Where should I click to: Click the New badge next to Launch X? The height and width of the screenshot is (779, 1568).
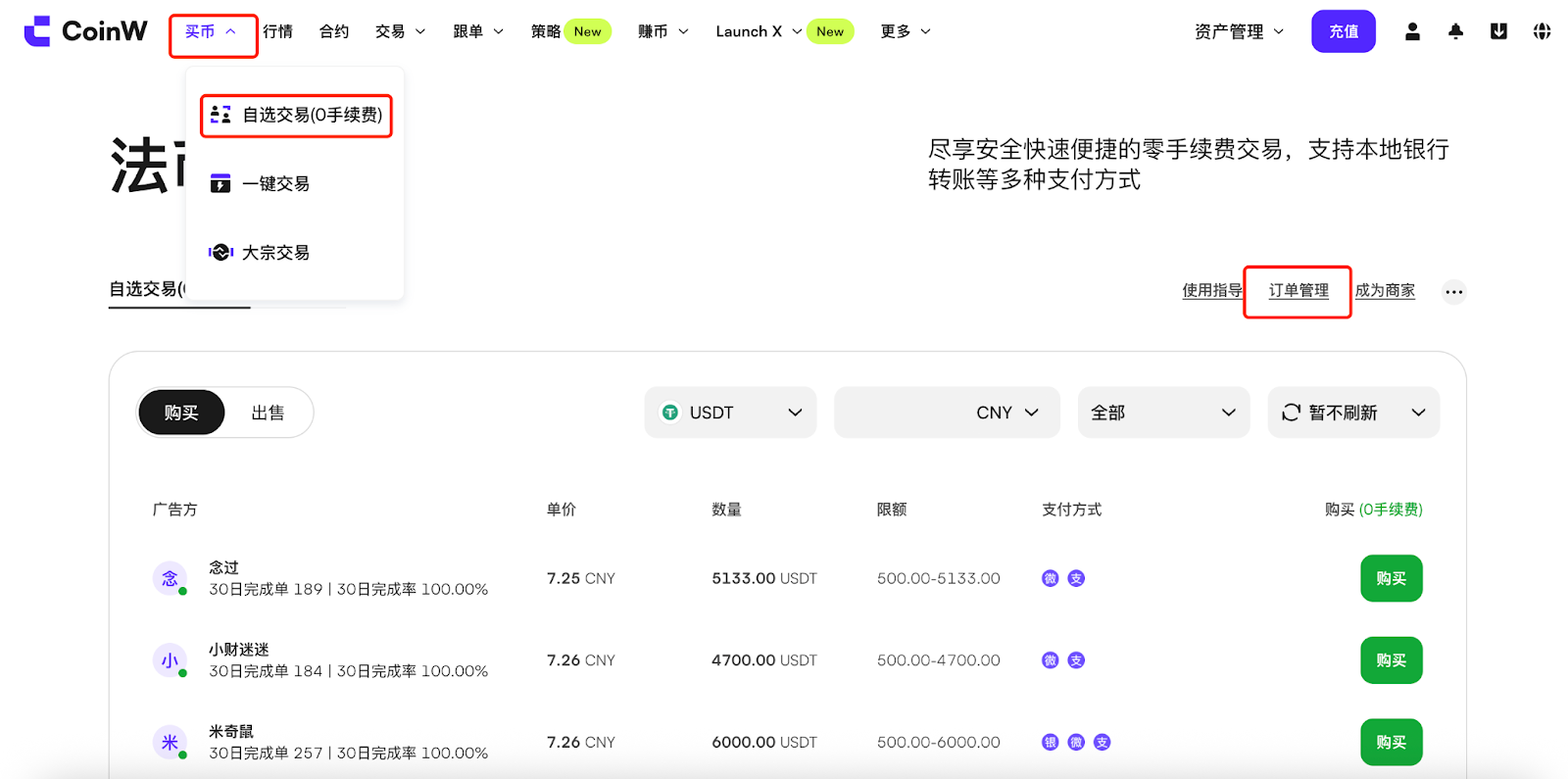(x=830, y=31)
